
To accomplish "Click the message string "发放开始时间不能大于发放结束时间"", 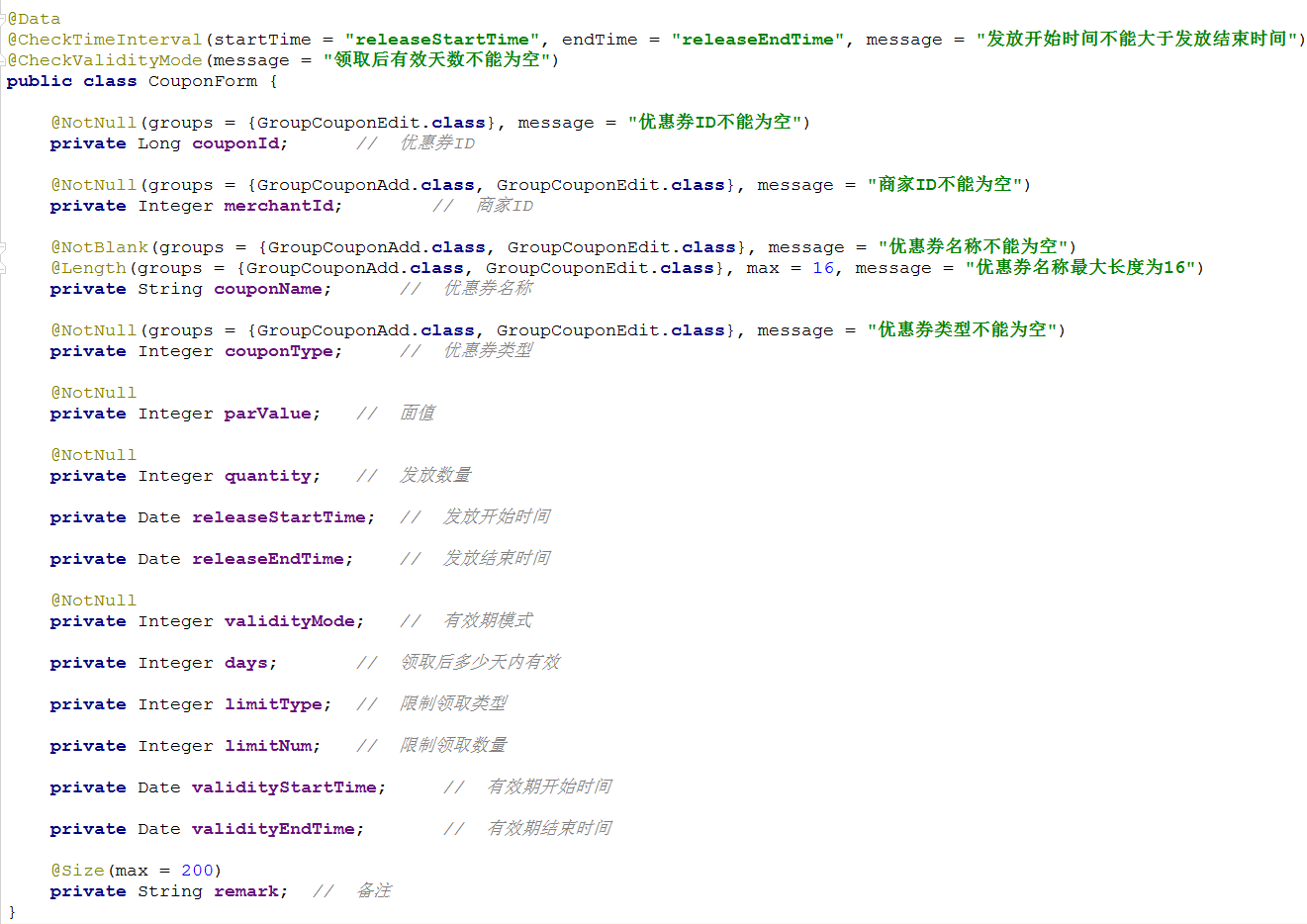I will point(1136,40).
